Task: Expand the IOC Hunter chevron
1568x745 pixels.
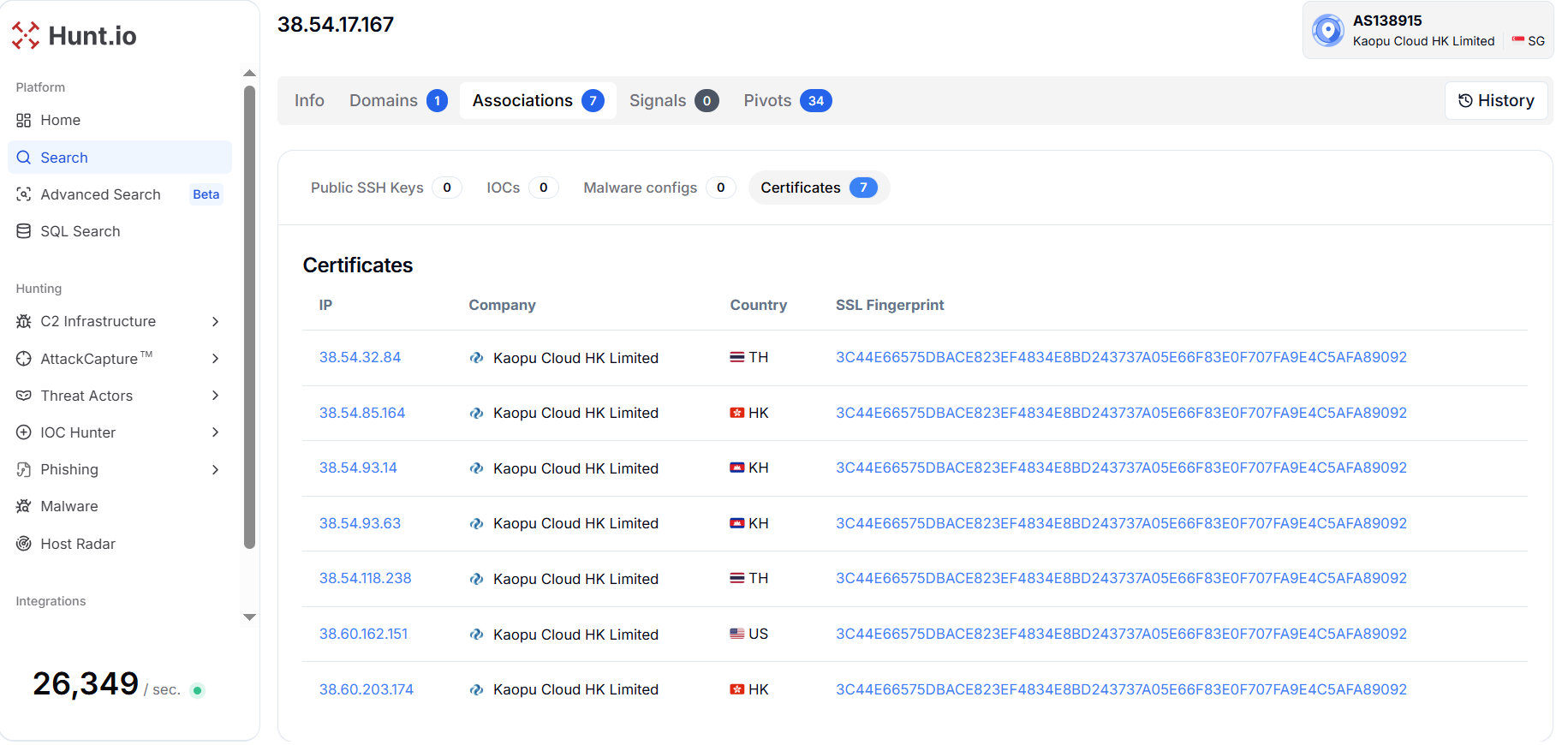Action: click(215, 432)
